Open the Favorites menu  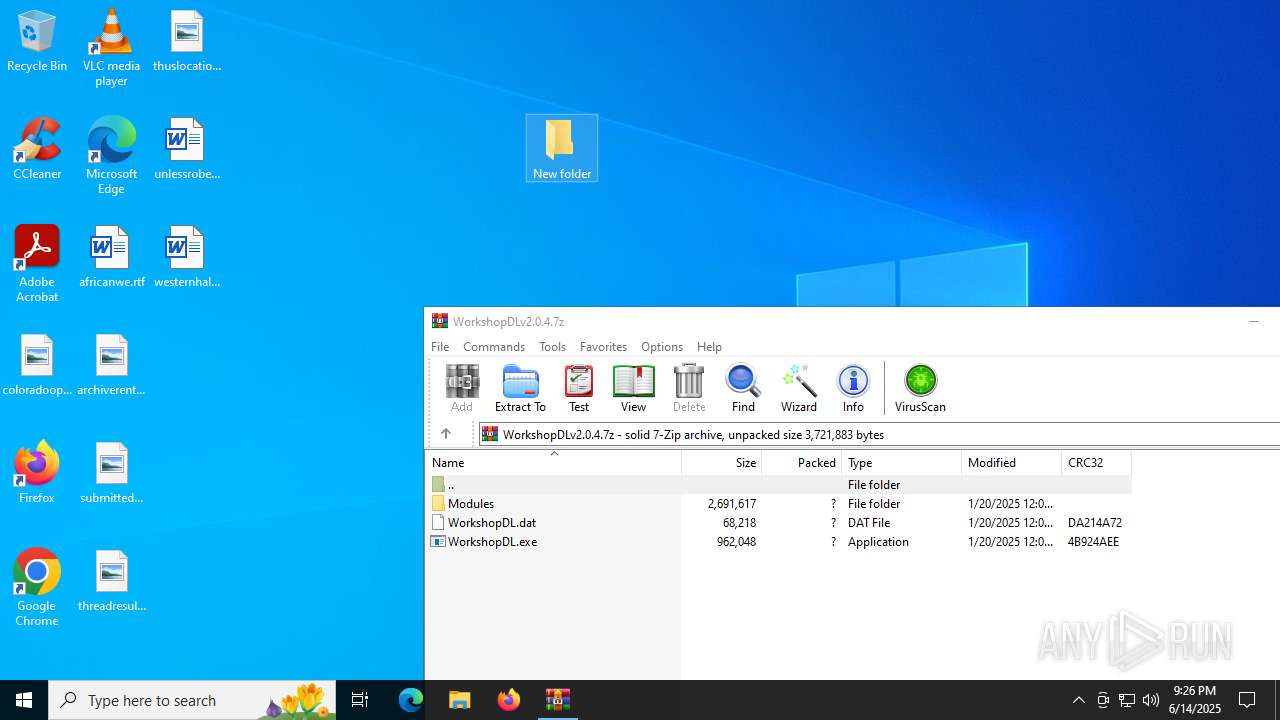(x=603, y=346)
